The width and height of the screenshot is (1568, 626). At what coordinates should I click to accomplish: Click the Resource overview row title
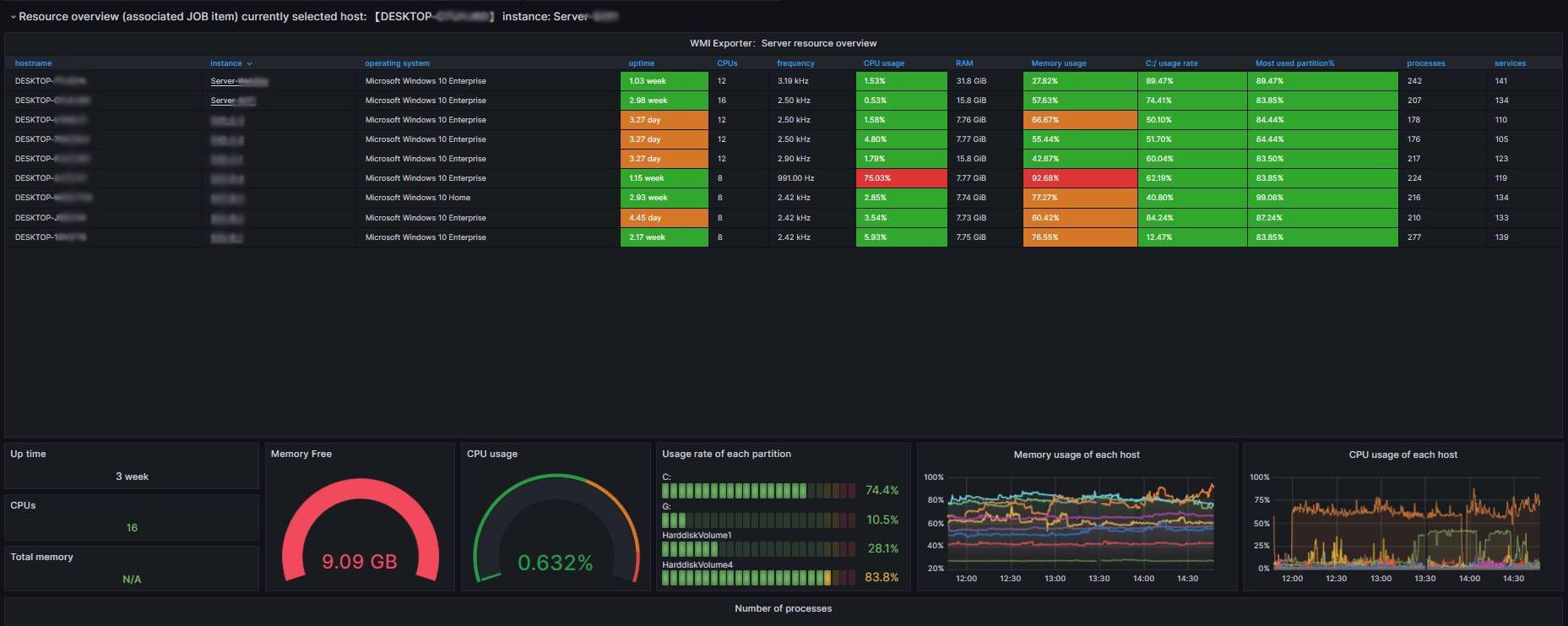pyautogui.click(x=318, y=16)
